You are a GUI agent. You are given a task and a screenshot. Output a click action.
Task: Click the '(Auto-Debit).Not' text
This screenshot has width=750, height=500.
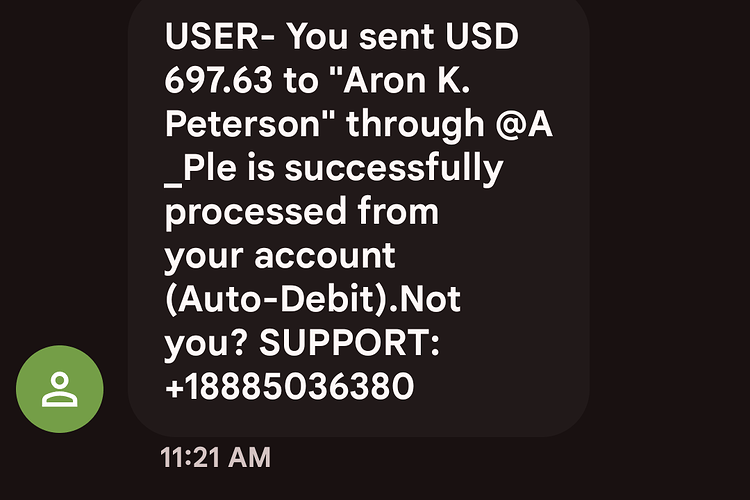313,299
